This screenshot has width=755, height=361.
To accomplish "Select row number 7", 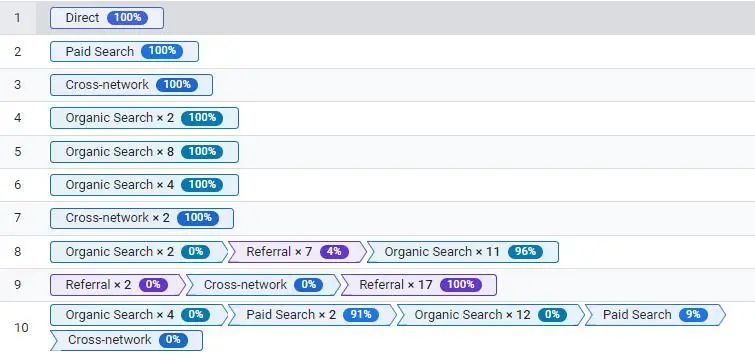I will pyautogui.click(x=18, y=218).
